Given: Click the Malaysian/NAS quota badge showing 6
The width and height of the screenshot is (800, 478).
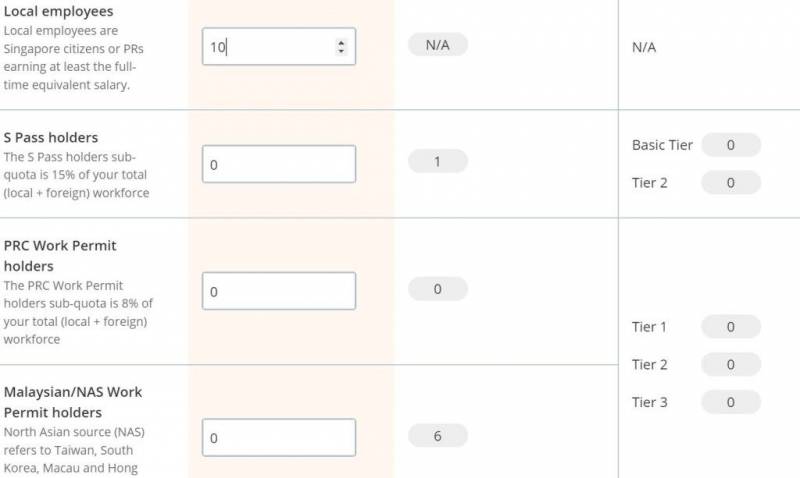Looking at the screenshot, I should pyautogui.click(x=437, y=435).
